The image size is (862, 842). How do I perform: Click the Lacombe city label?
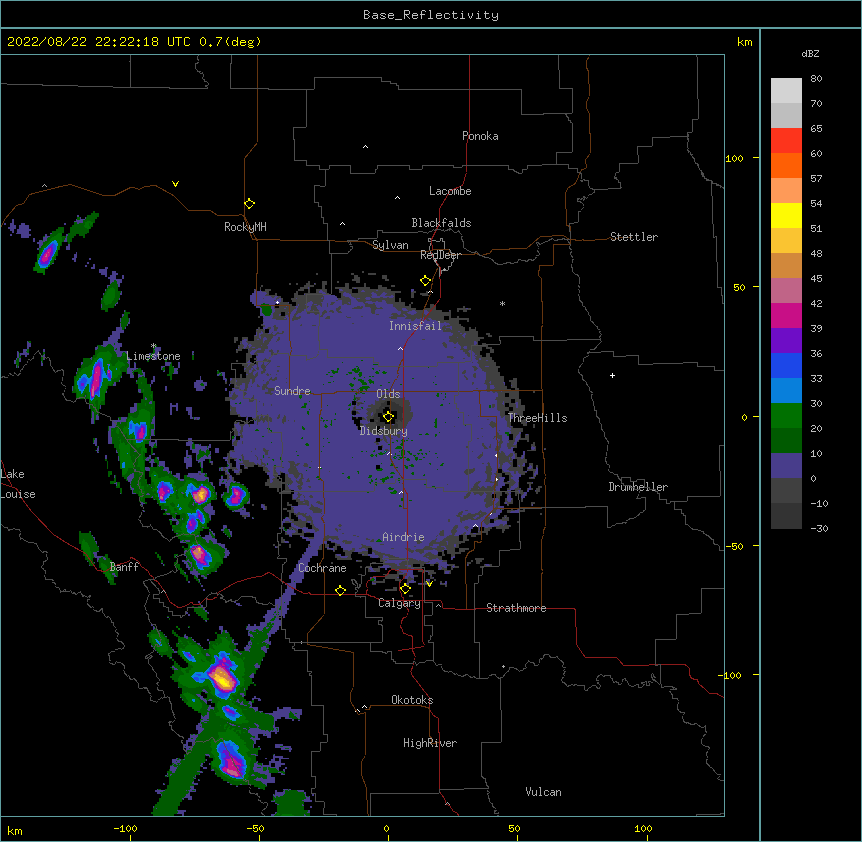click(x=450, y=191)
